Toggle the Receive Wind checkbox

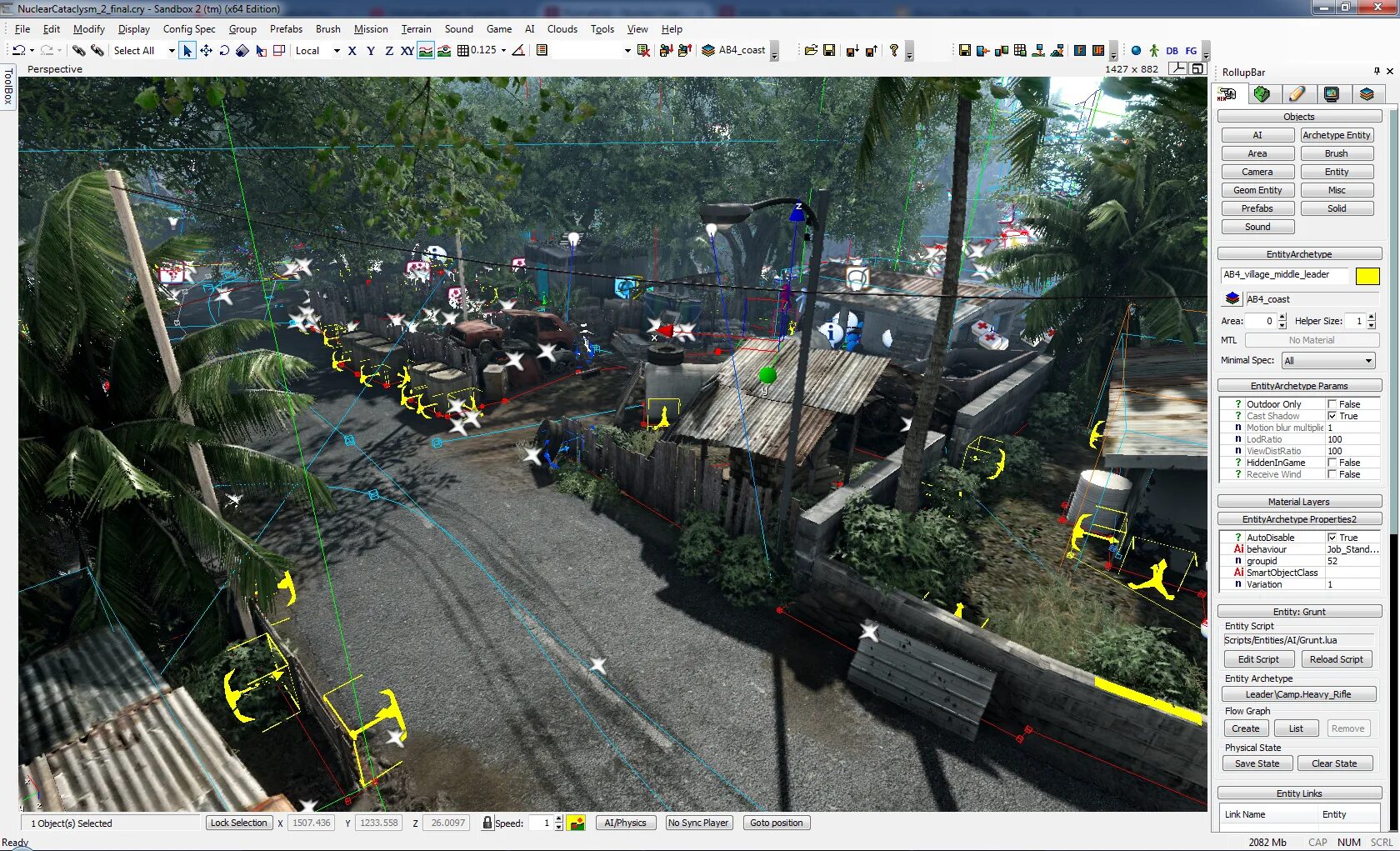coord(1332,474)
